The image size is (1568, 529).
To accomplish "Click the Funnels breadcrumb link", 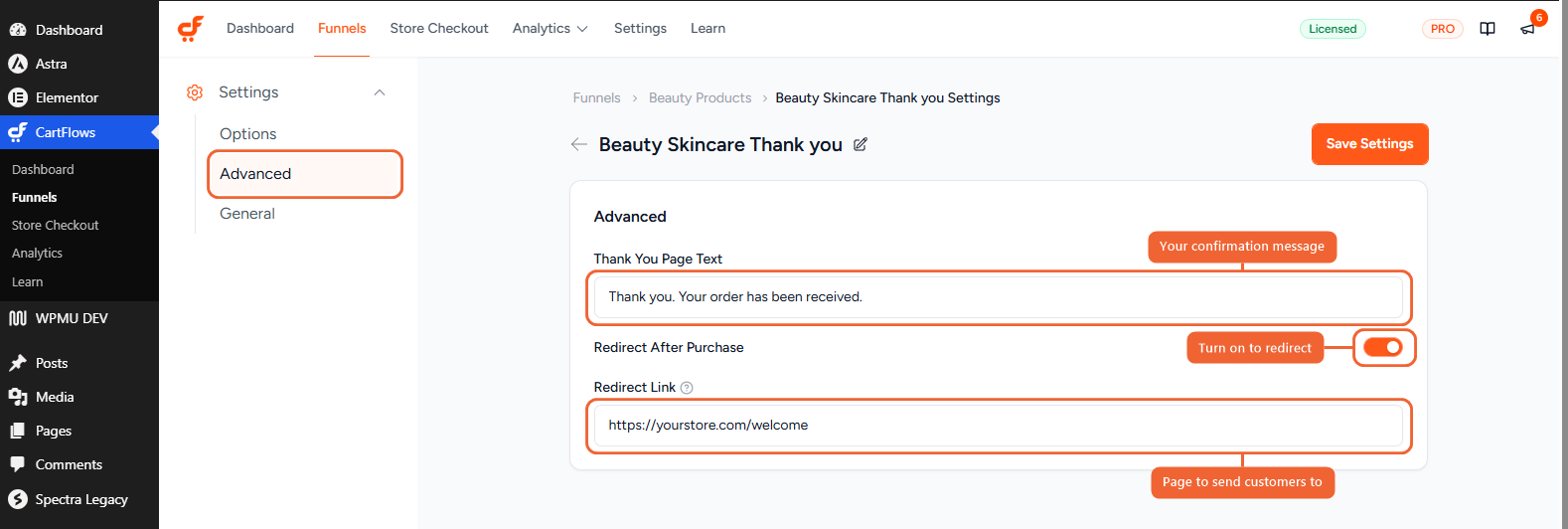I will tap(596, 97).
